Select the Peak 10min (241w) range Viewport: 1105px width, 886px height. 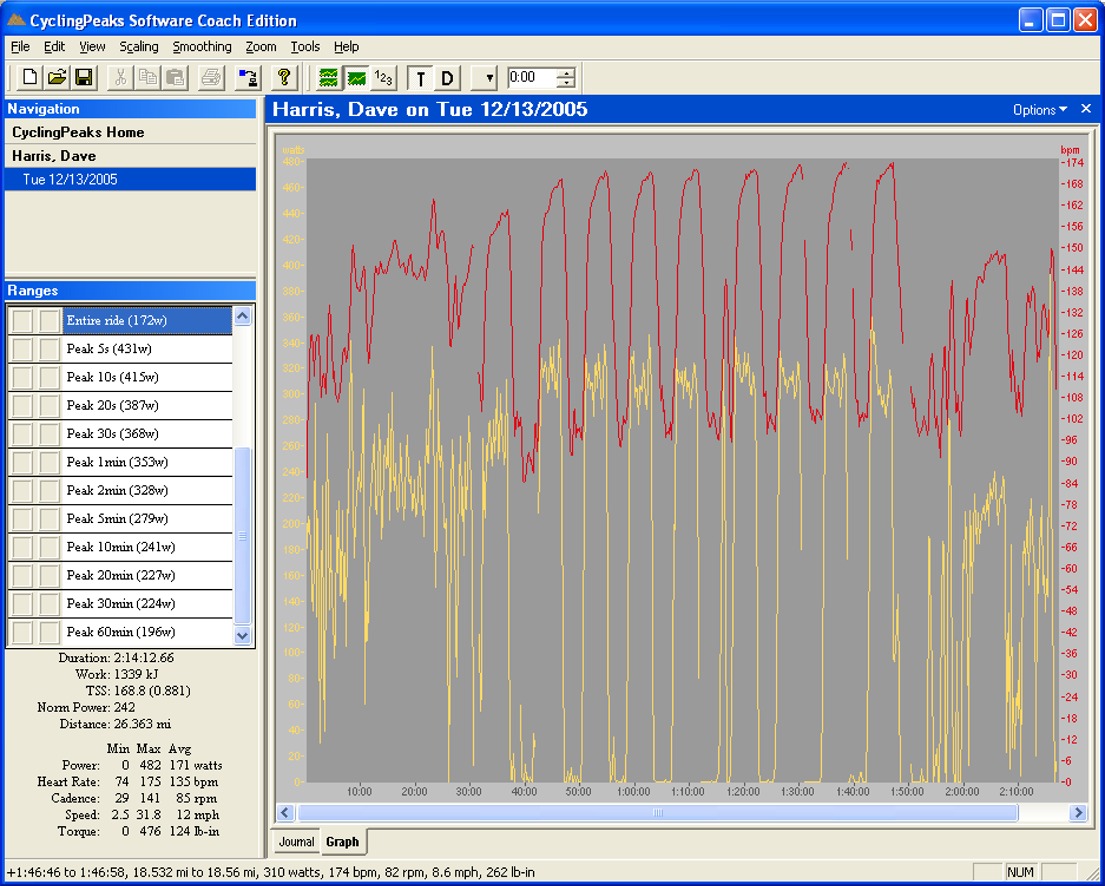click(121, 547)
